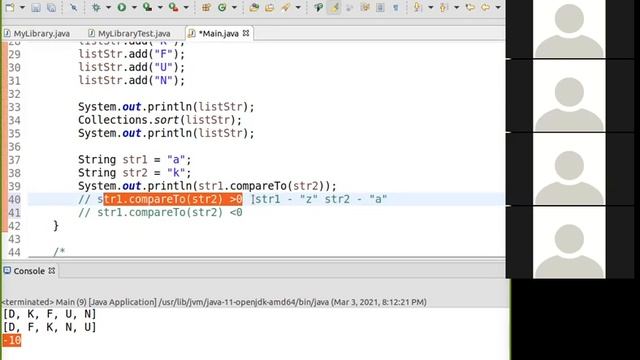Screen dimensions: 640x360
Task: Click the New file toolbar icon
Action: pos(10,7)
